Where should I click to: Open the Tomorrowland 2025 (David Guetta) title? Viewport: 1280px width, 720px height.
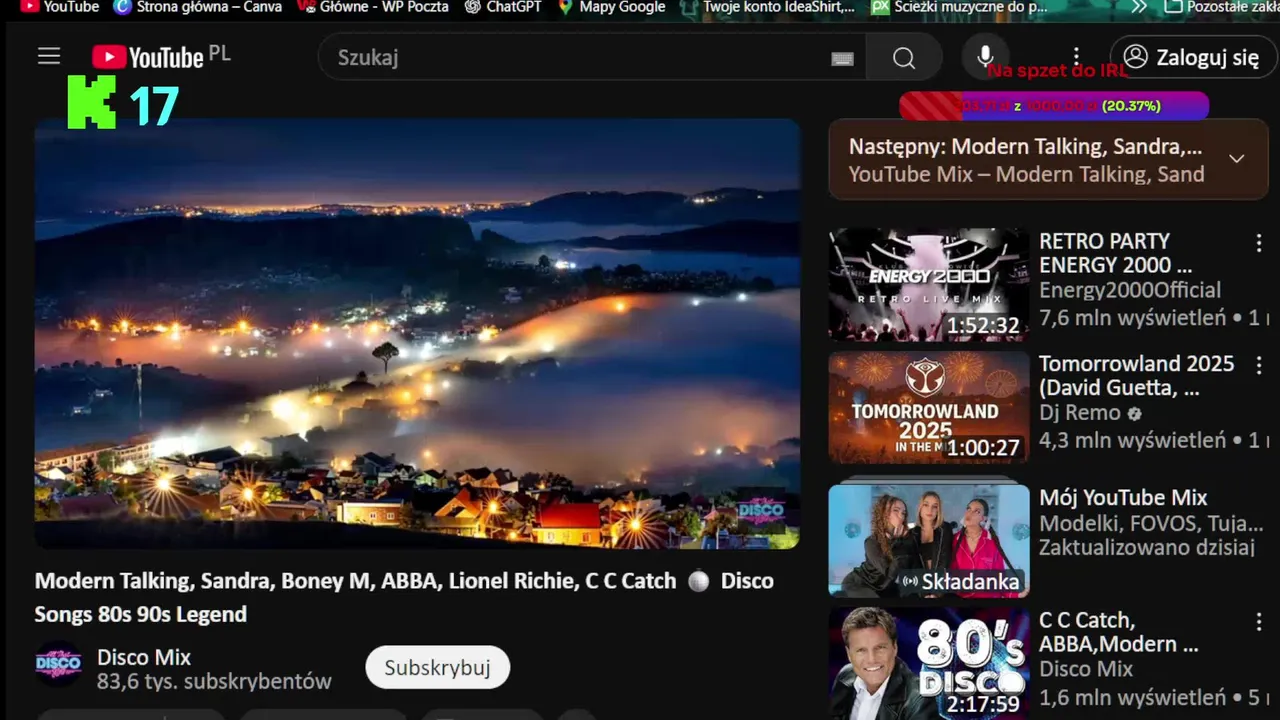[x=1137, y=376]
